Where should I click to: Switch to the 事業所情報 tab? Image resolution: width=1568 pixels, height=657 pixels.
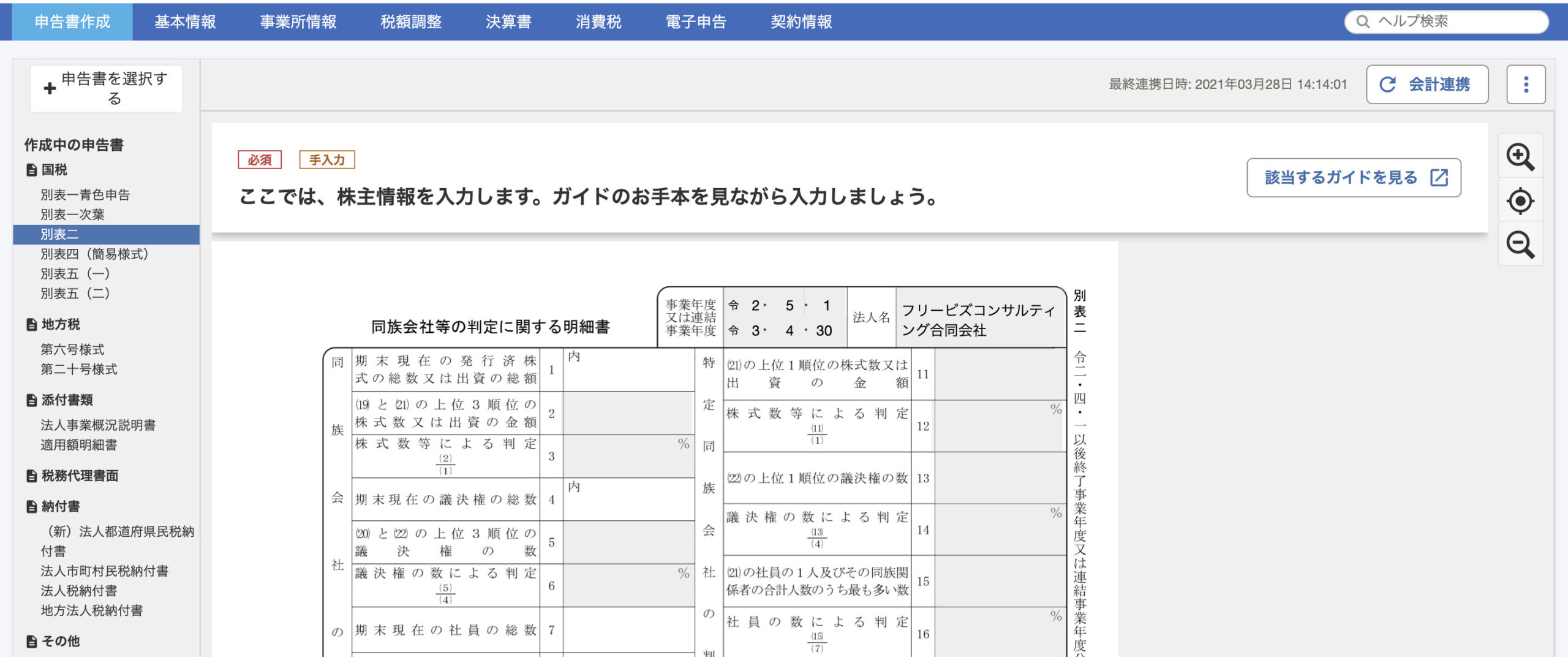[298, 22]
